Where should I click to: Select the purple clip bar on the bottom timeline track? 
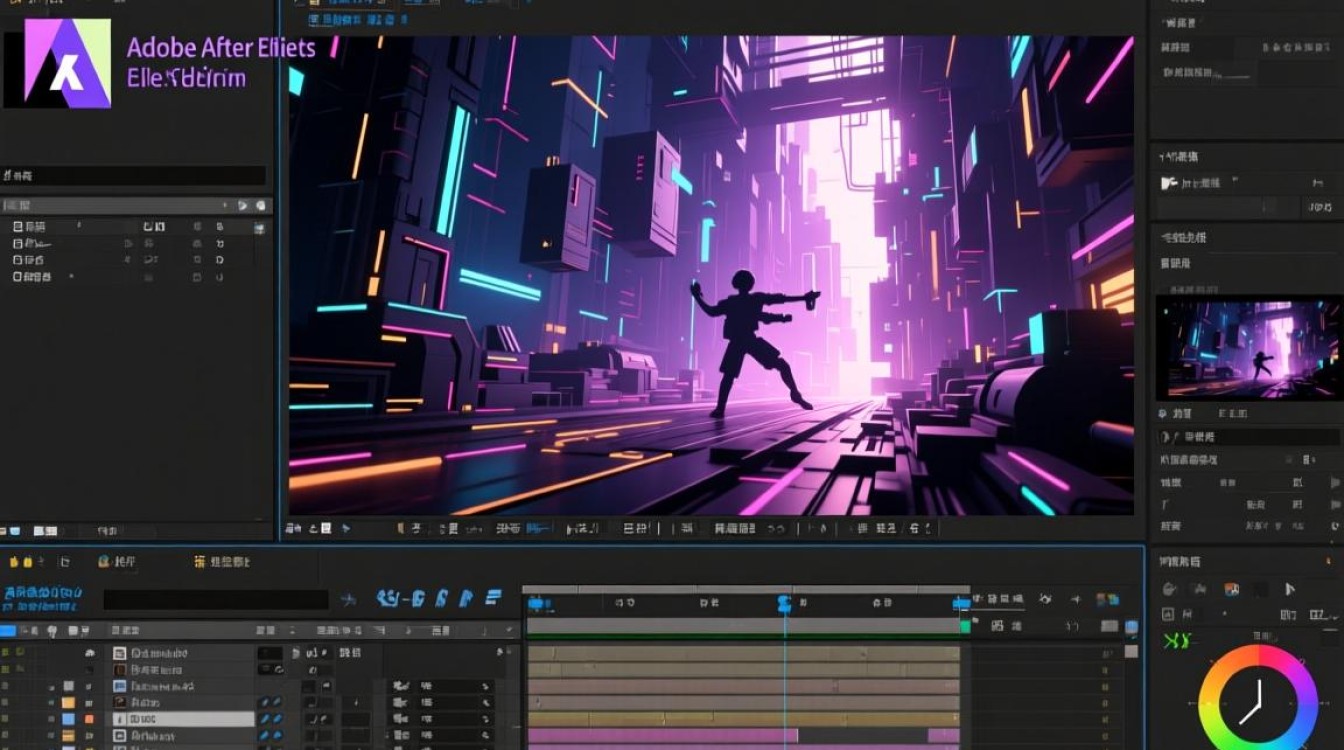[663, 736]
